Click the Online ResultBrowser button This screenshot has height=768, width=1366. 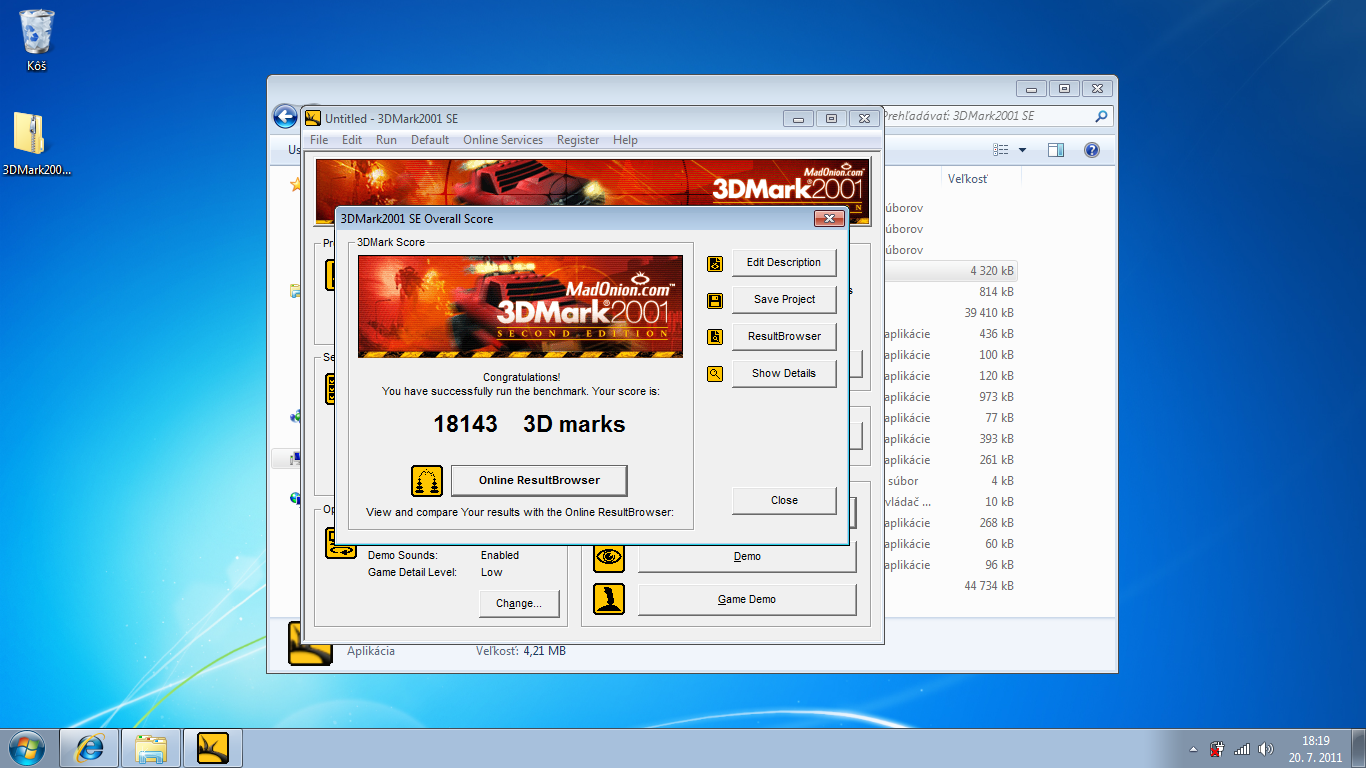[x=539, y=481]
